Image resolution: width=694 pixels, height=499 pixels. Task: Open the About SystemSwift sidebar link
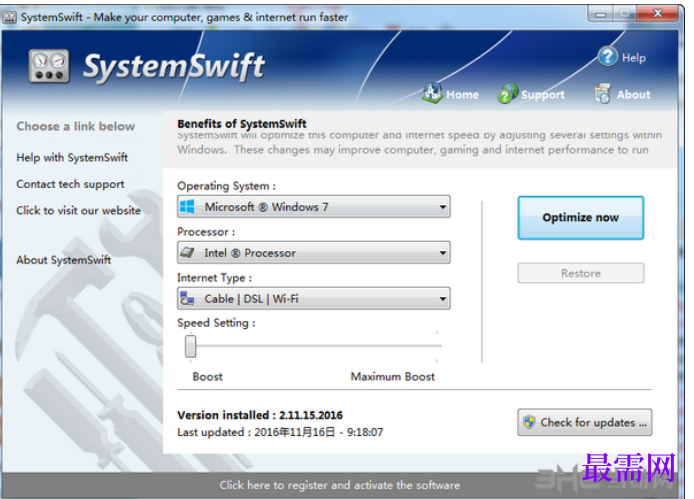64,260
